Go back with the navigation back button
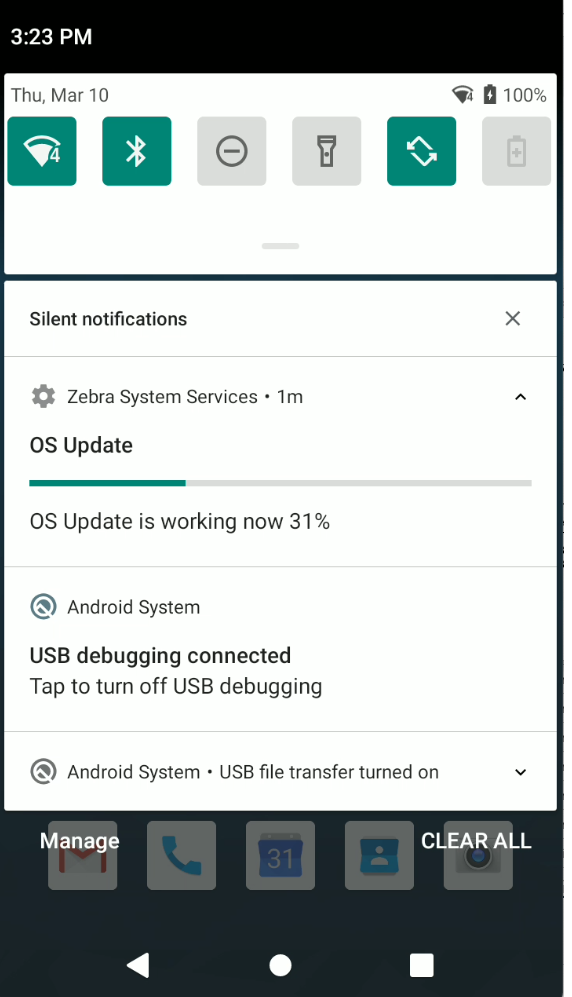This screenshot has width=572, height=997. [x=138, y=965]
